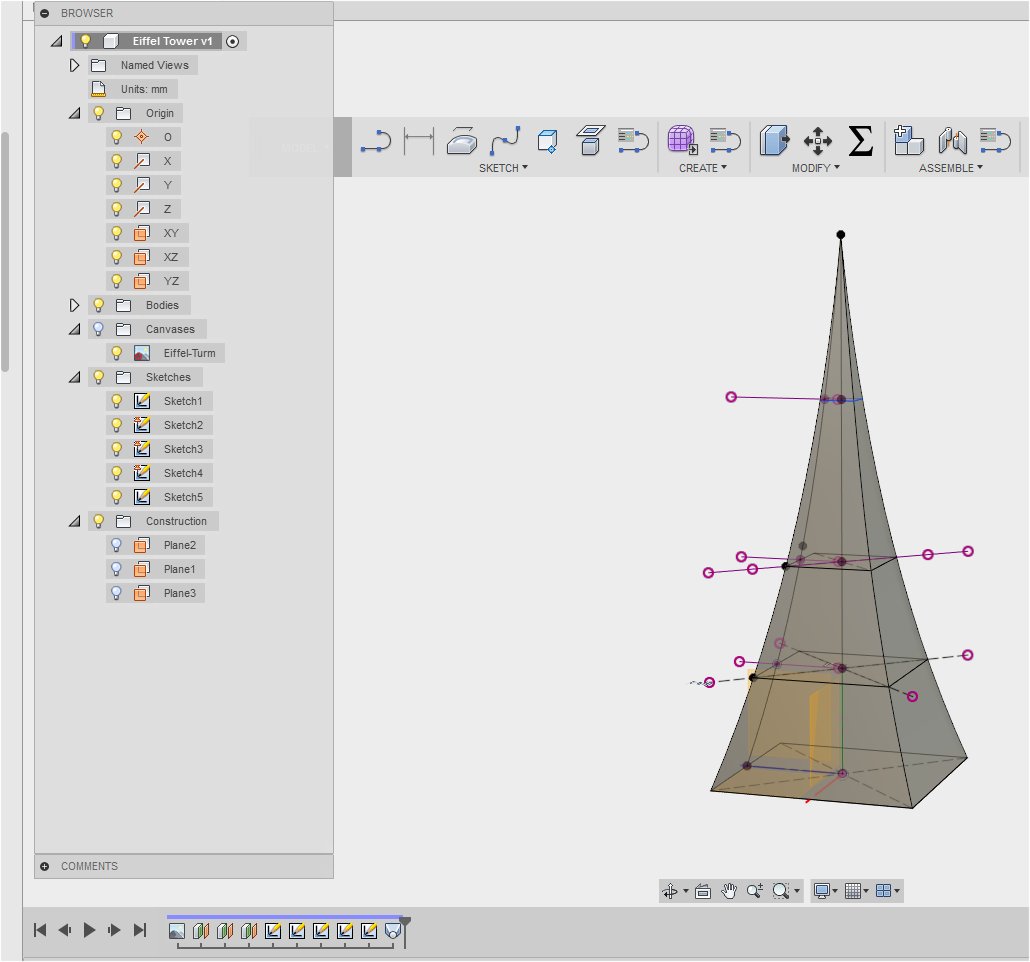Screen dimensions: 1030x962
Task: Collapse the Eiffel Tower v1 root node
Action: coord(56,41)
